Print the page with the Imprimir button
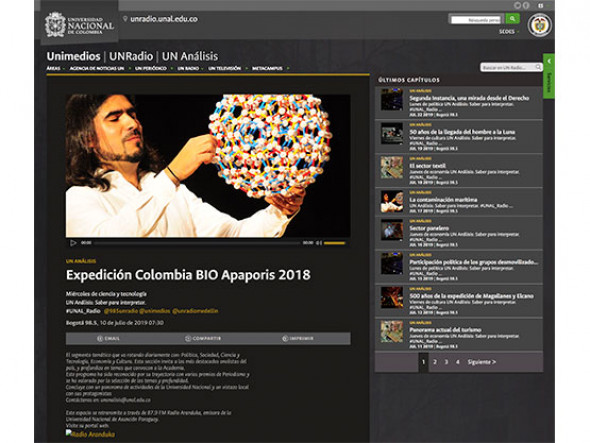The width and height of the screenshot is (590, 443). pyautogui.click(x=298, y=338)
